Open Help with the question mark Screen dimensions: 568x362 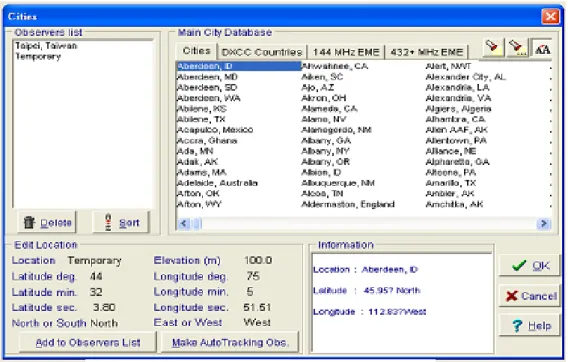pos(530,326)
